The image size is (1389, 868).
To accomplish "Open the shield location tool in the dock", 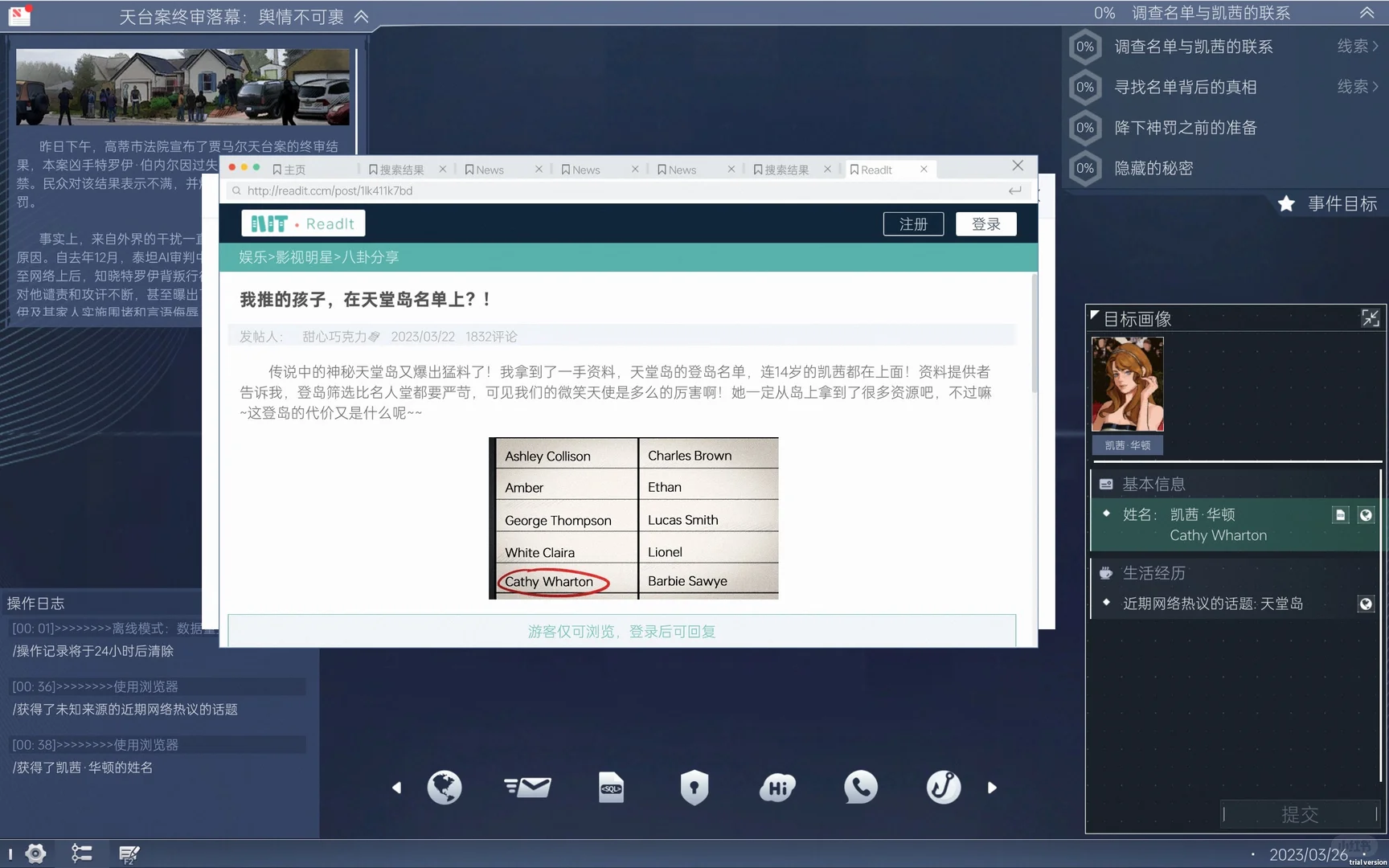I will (694, 788).
